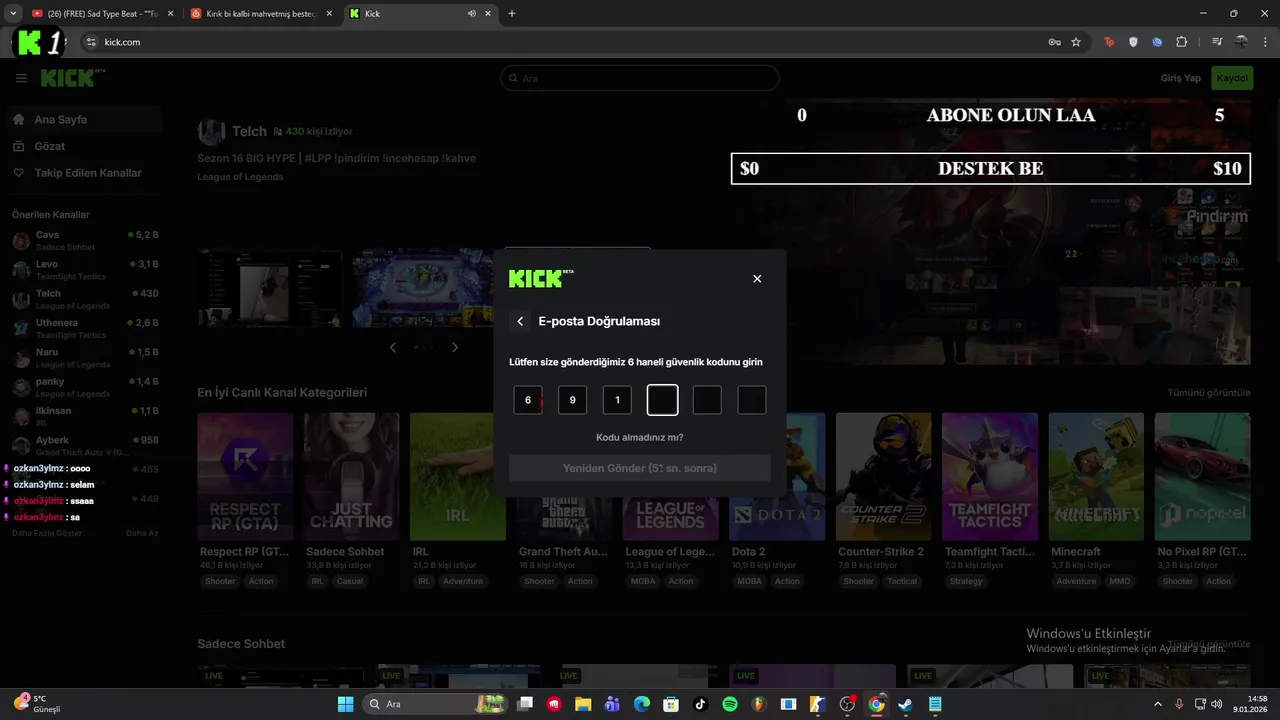The height and width of the screenshot is (720, 1280).
Task: Click the Ara search field on Kick
Action: (640, 78)
